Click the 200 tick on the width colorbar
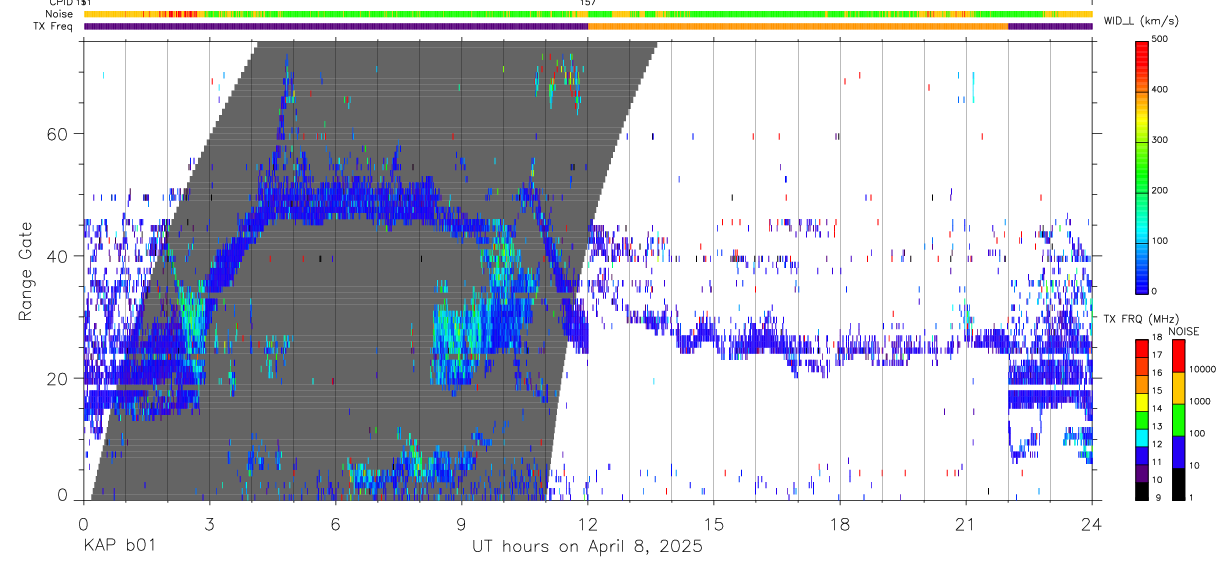 [x=1160, y=190]
